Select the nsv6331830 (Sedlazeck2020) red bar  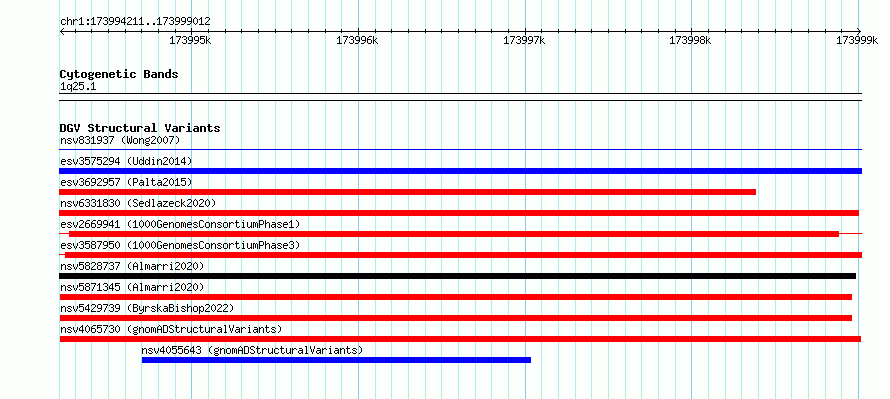pos(459,213)
